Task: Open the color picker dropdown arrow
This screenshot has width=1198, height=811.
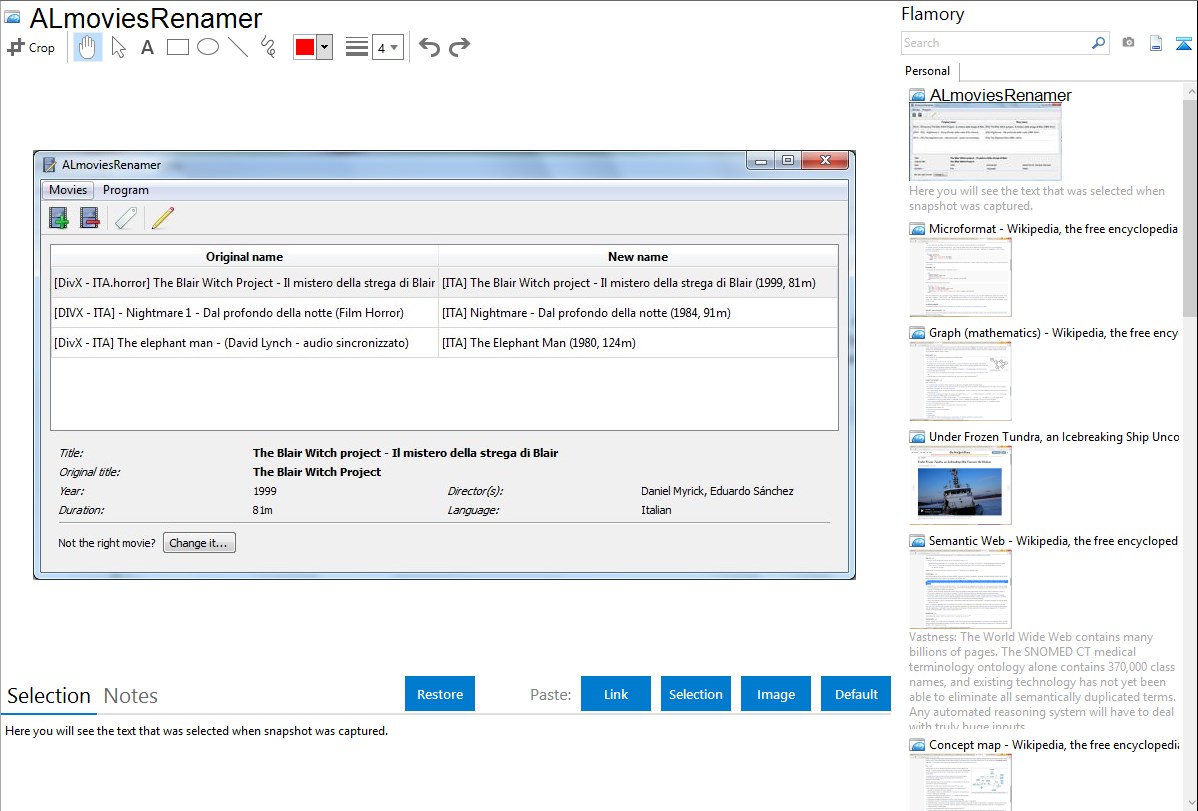Action: [x=325, y=47]
